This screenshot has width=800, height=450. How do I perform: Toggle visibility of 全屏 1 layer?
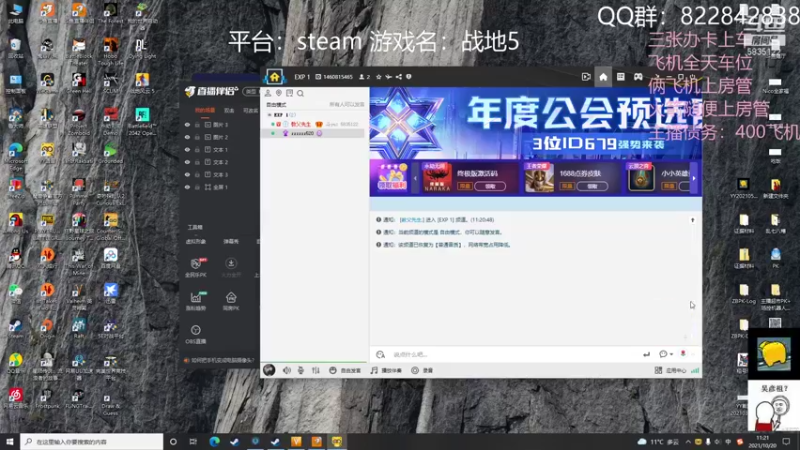pyautogui.click(x=187, y=187)
